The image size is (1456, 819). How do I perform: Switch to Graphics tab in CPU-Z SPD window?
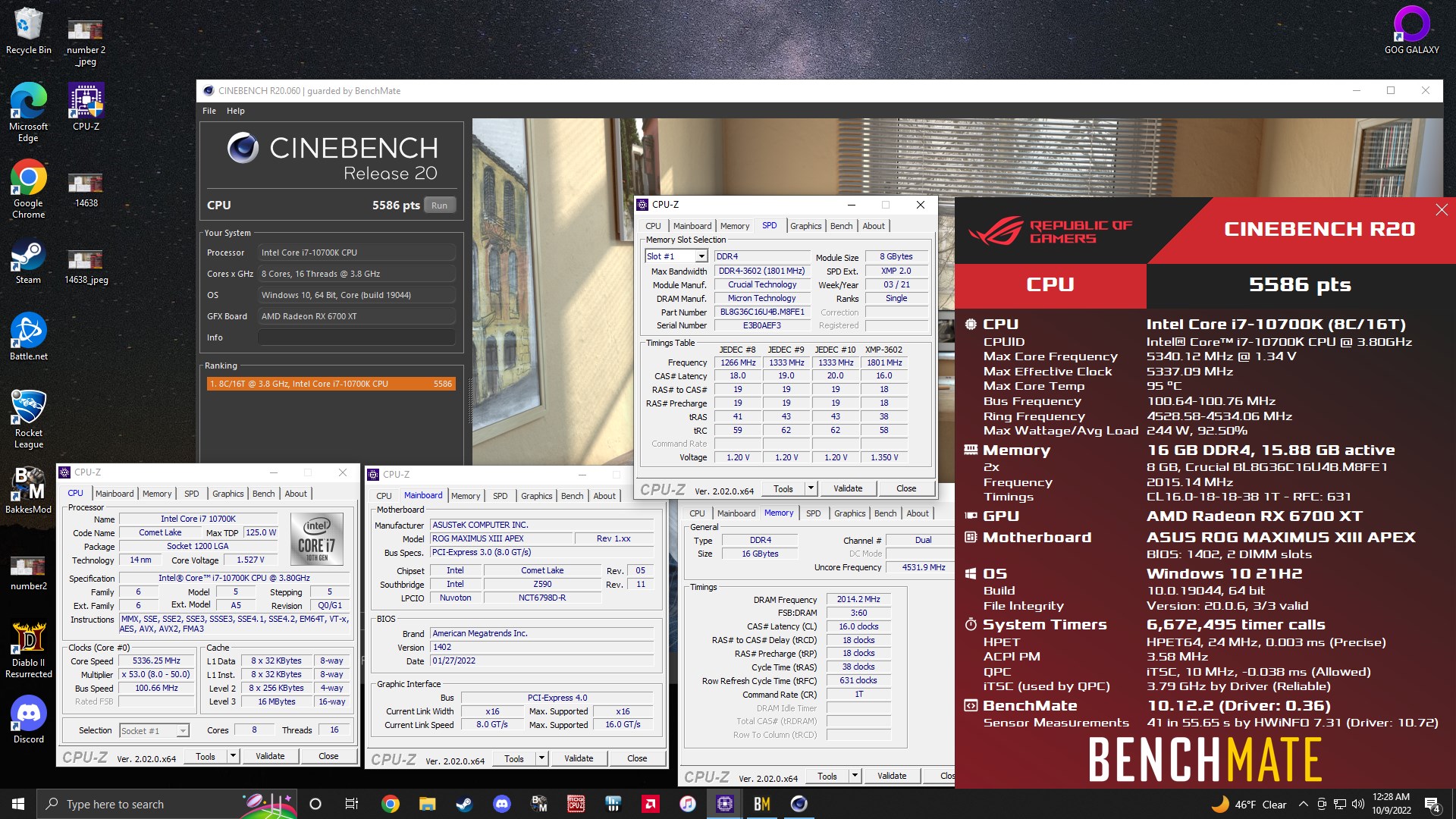click(805, 226)
